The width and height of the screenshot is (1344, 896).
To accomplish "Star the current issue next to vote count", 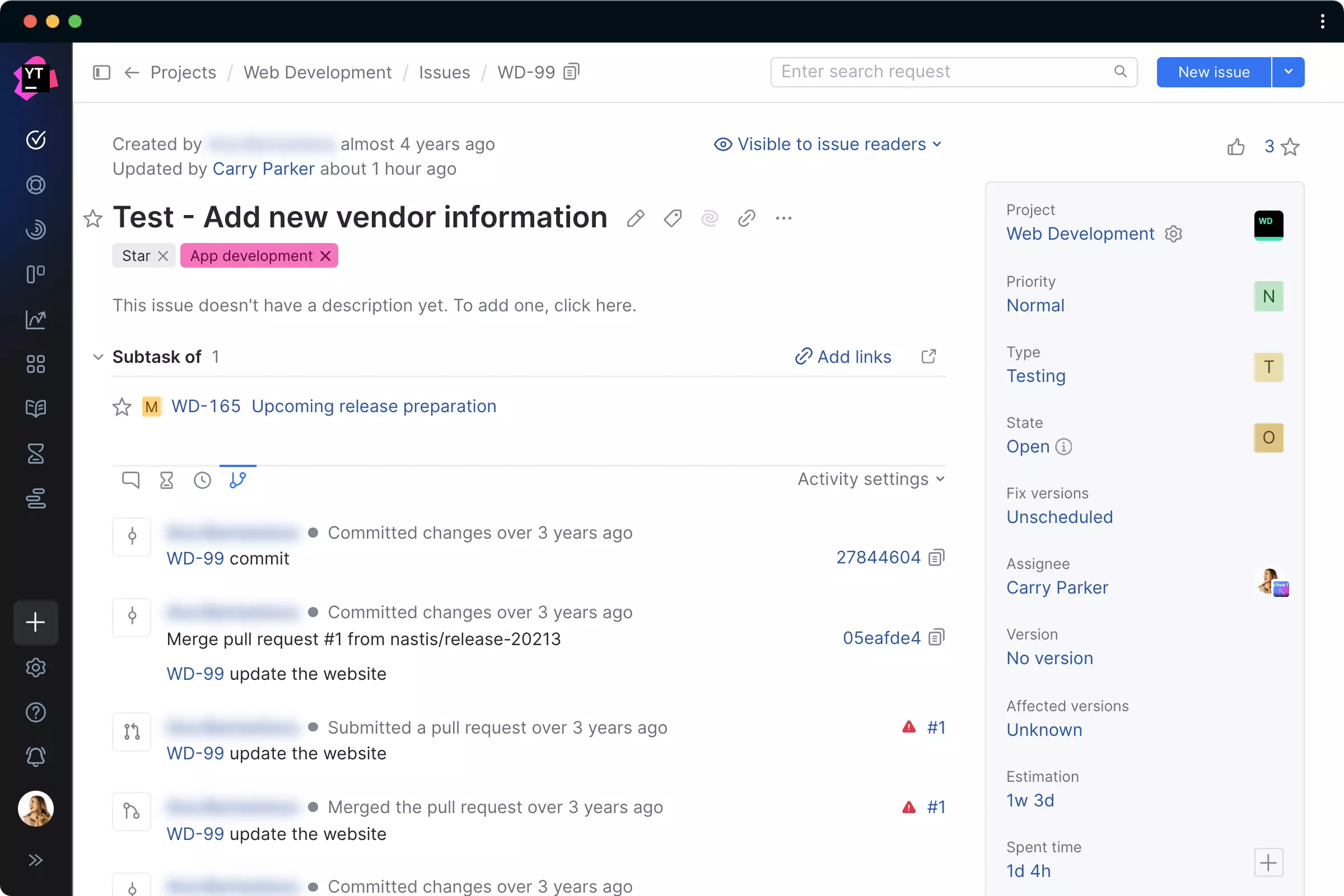I will [1290, 146].
